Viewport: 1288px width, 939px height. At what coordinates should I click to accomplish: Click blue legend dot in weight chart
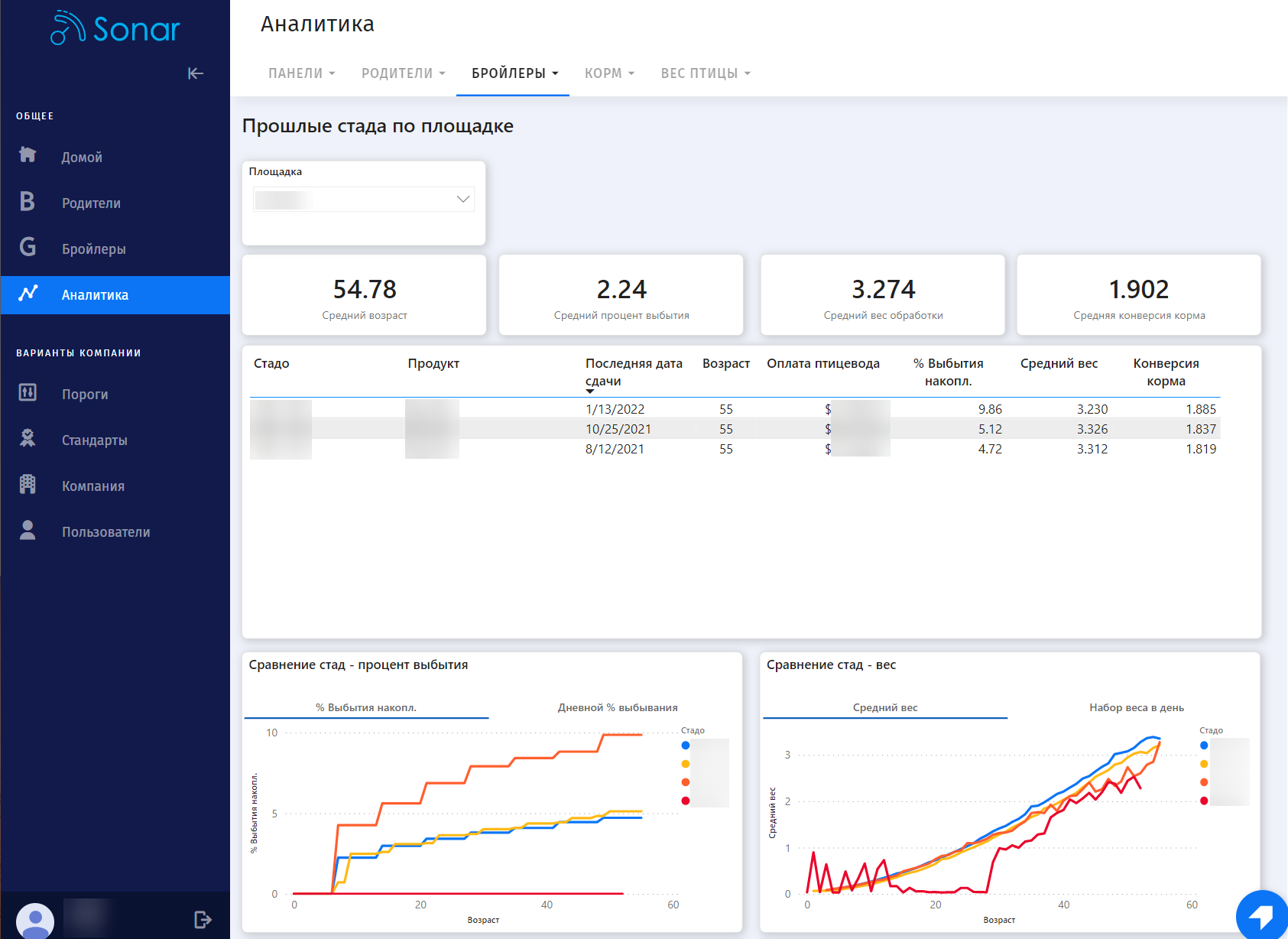(x=1204, y=746)
